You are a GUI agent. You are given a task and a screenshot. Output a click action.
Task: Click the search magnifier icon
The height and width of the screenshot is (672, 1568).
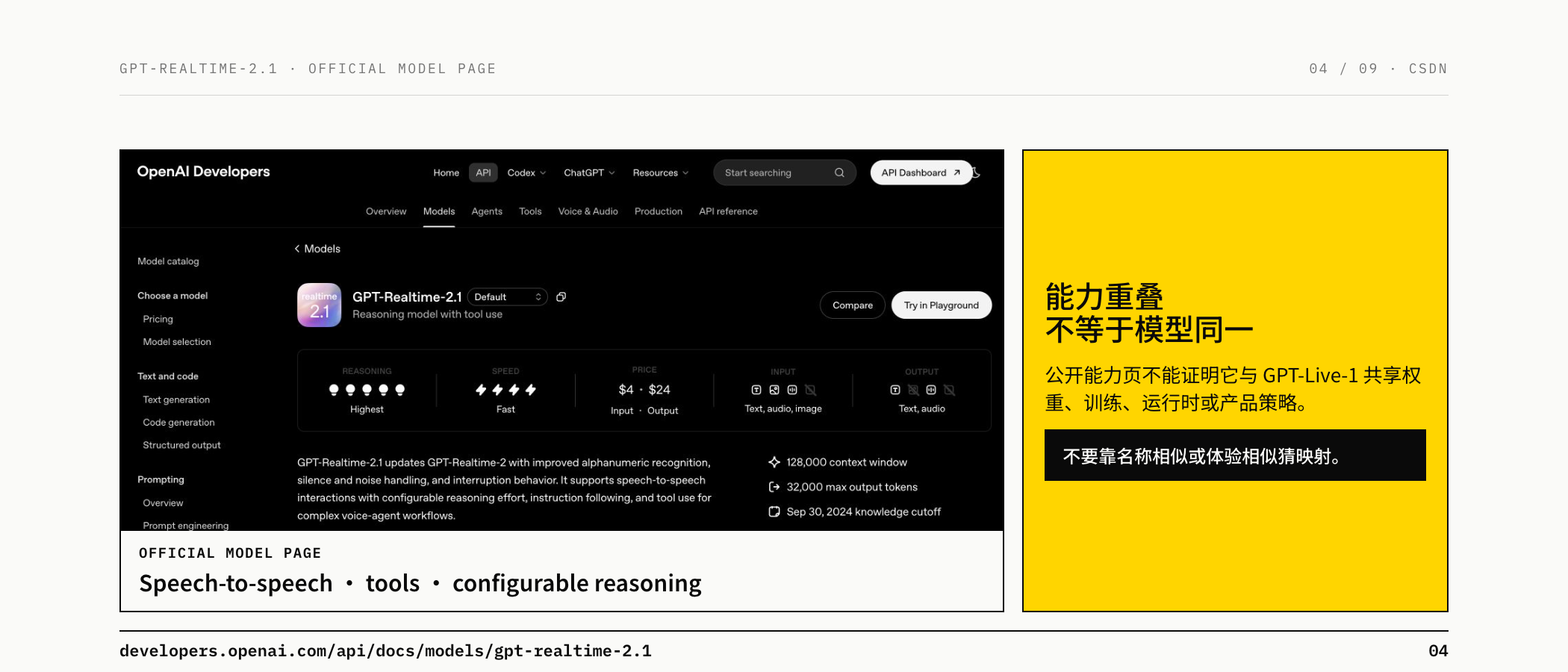point(839,172)
